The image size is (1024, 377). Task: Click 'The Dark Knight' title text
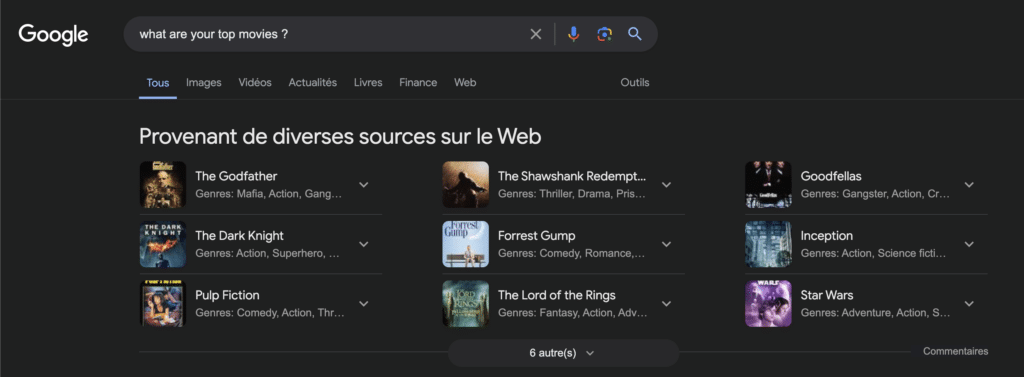click(x=240, y=236)
